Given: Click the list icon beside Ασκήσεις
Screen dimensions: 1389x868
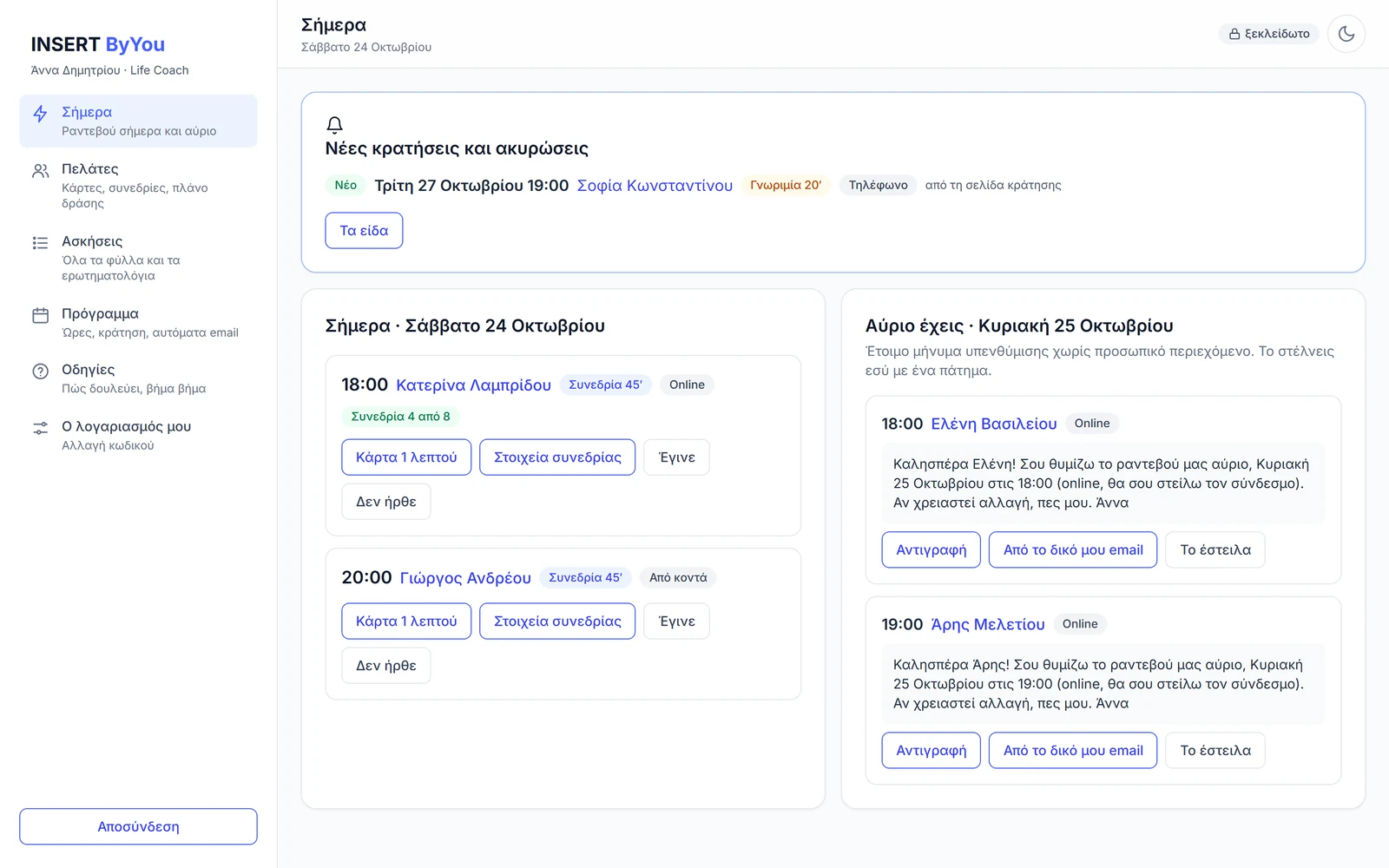Looking at the screenshot, I should tap(40, 243).
